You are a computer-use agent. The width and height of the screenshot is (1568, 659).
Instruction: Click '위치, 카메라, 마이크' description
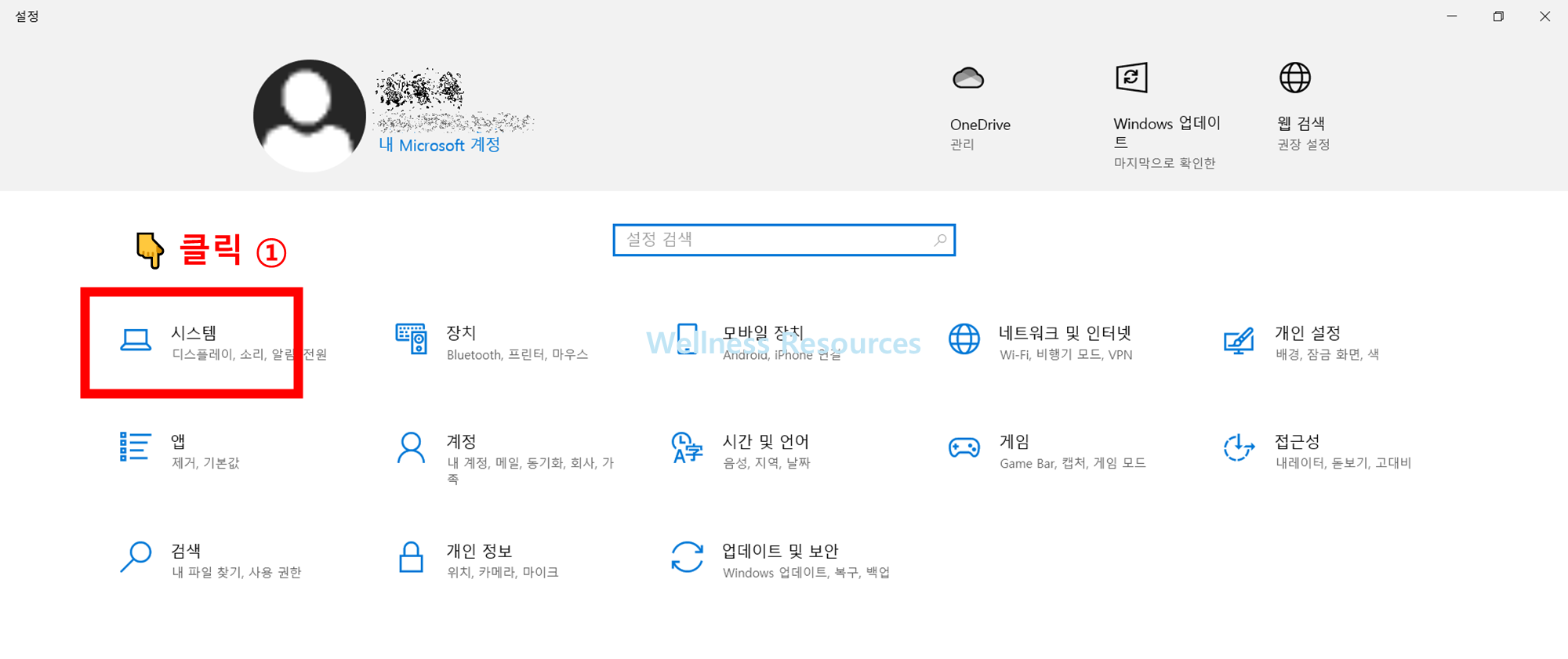pos(503,573)
